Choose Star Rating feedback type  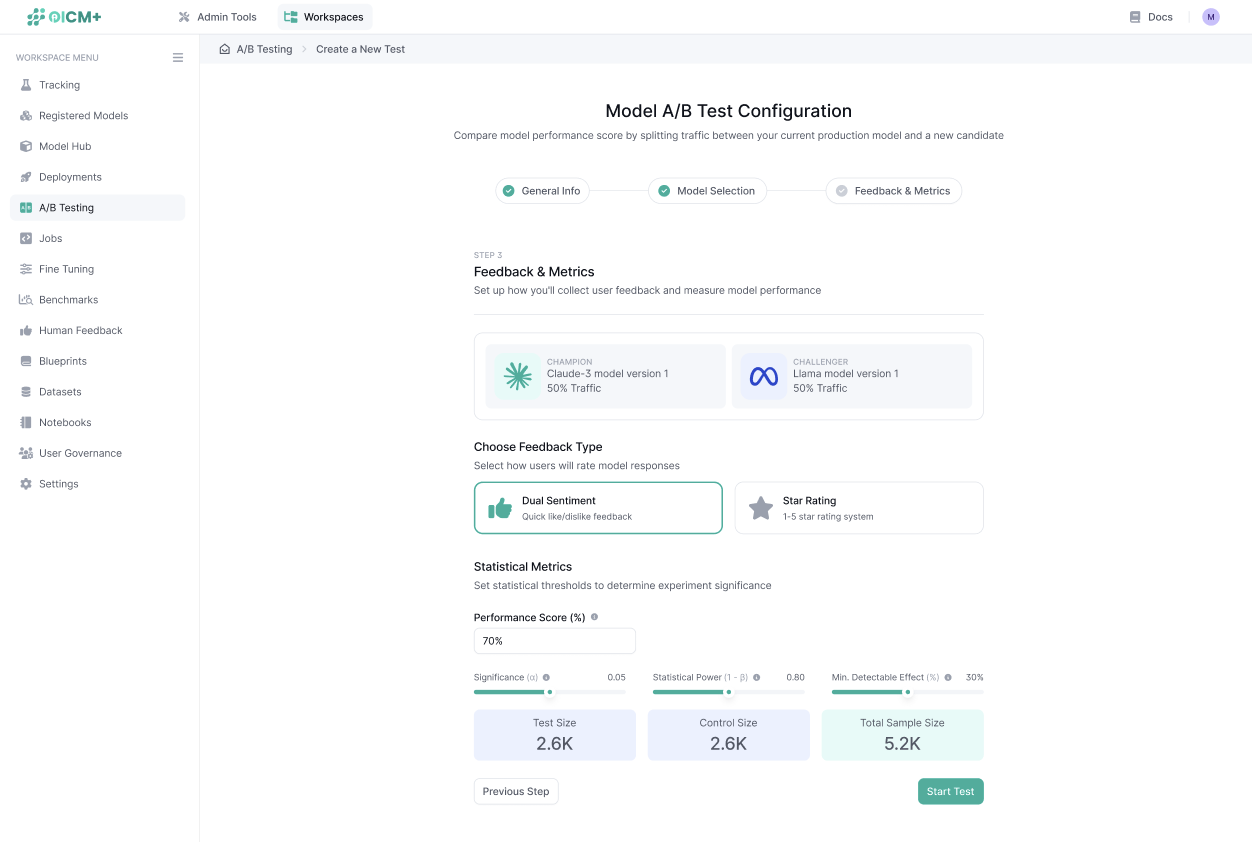click(x=858, y=508)
